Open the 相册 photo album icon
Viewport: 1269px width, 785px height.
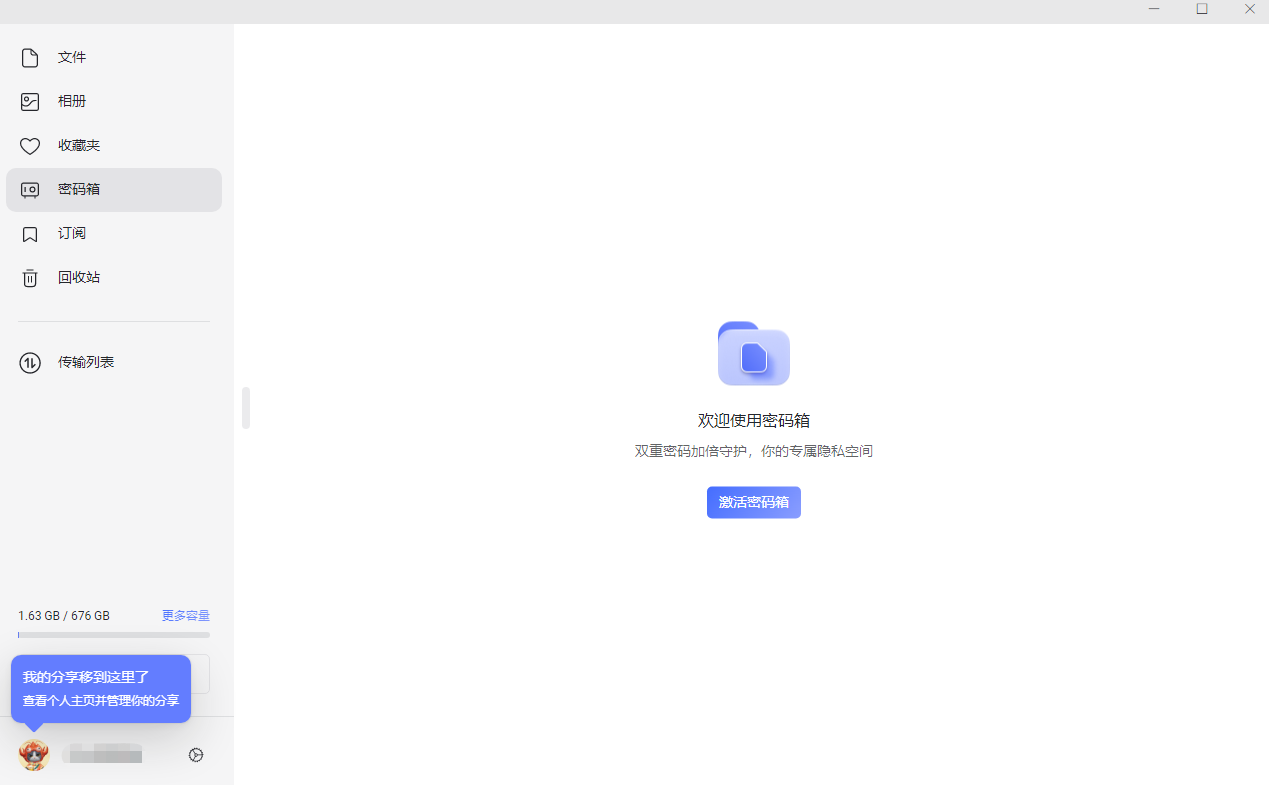30,102
